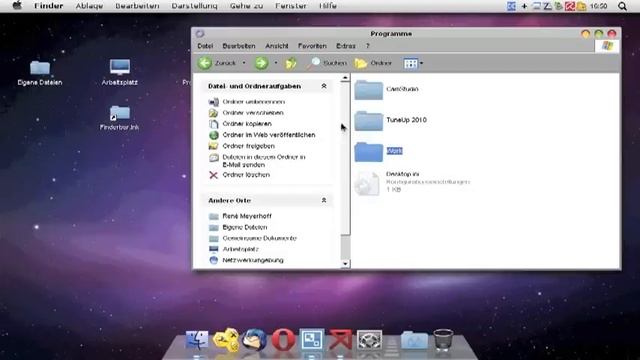Click the blue window icon in dock

pyautogui.click(x=312, y=340)
